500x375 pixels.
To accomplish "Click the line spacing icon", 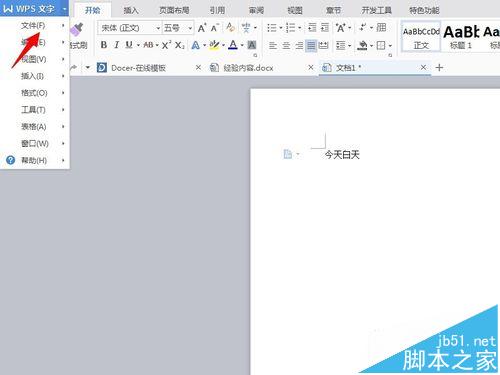I will [340, 45].
